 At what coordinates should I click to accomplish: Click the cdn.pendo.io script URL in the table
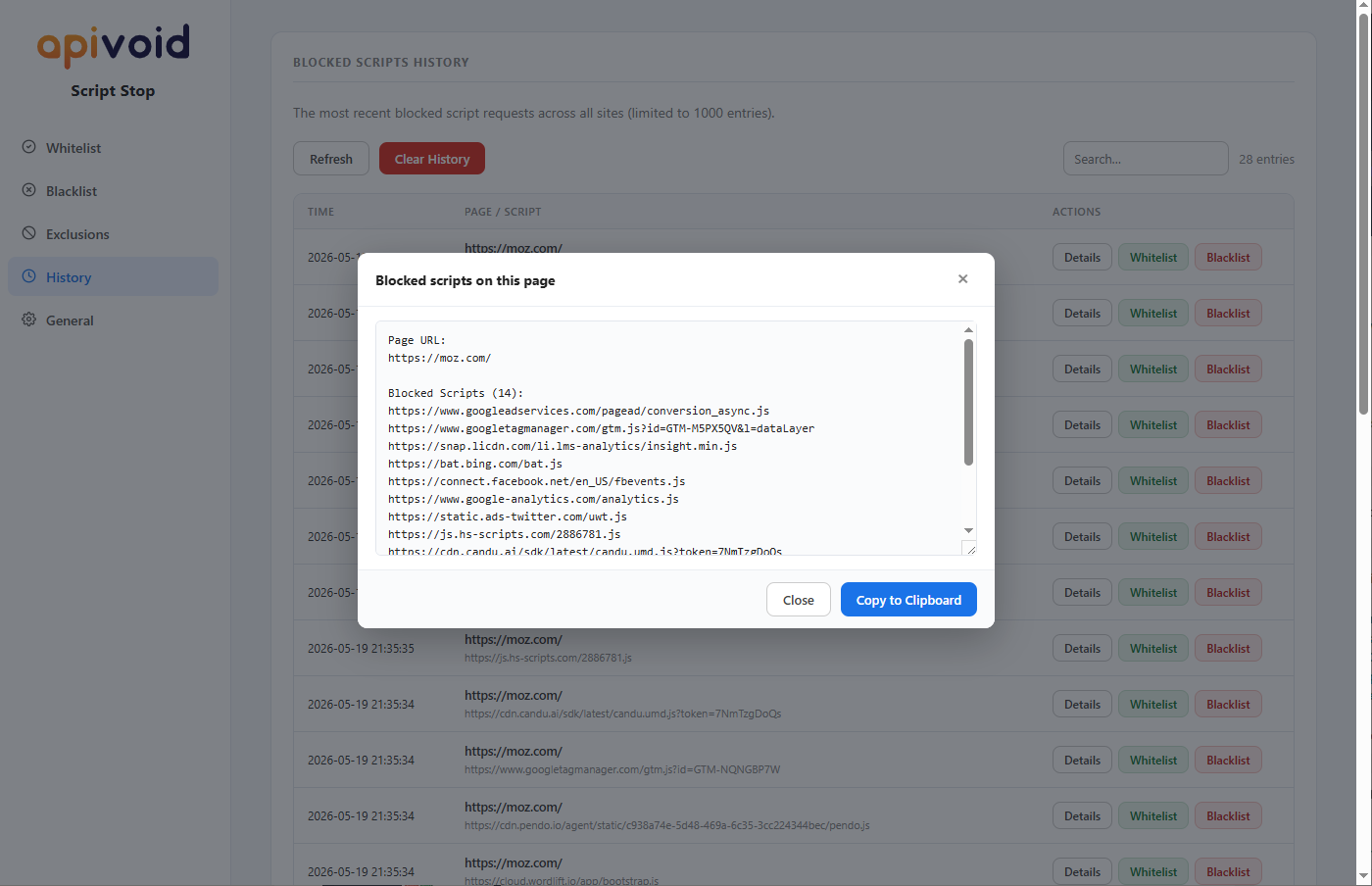666,825
